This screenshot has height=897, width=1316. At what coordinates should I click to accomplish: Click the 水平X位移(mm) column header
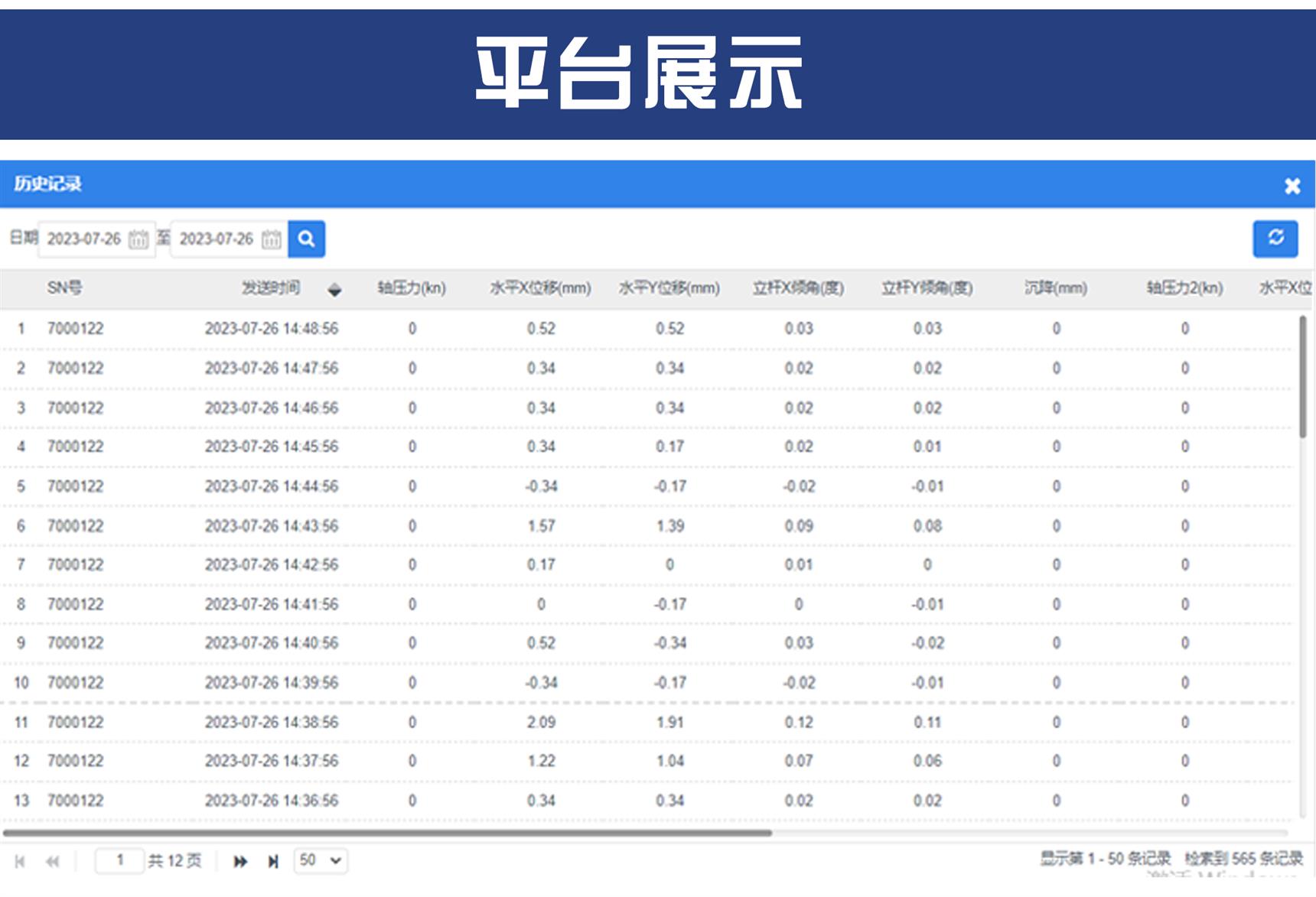[x=541, y=288]
